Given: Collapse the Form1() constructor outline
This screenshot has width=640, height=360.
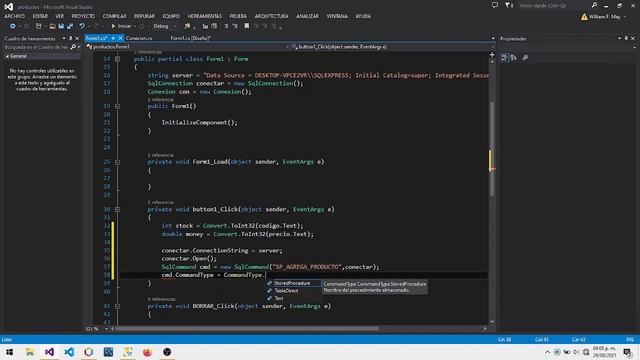Looking at the screenshot, I should point(118,106).
